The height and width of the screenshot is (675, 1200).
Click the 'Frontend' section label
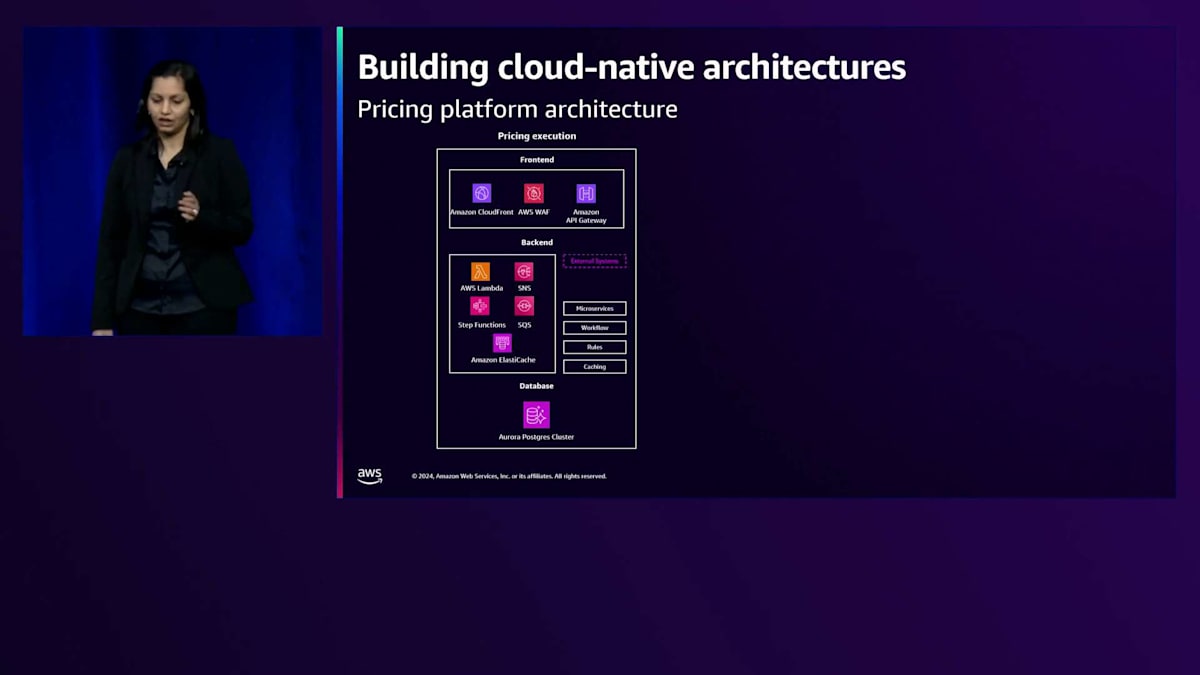[x=537, y=160]
